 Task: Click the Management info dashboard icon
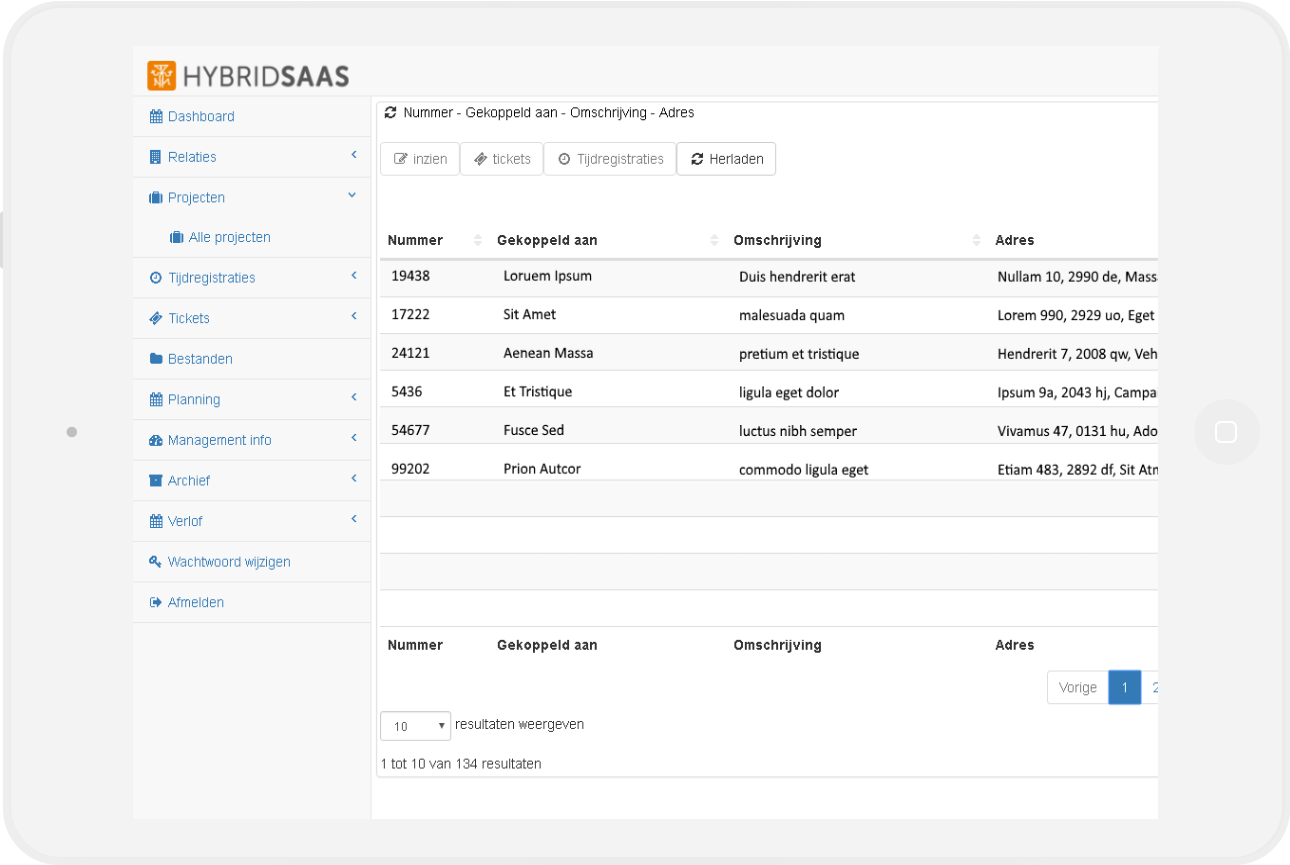tap(155, 440)
